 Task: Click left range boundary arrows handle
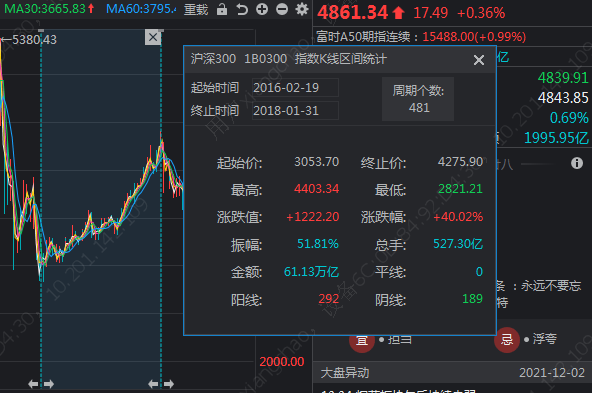point(41,384)
